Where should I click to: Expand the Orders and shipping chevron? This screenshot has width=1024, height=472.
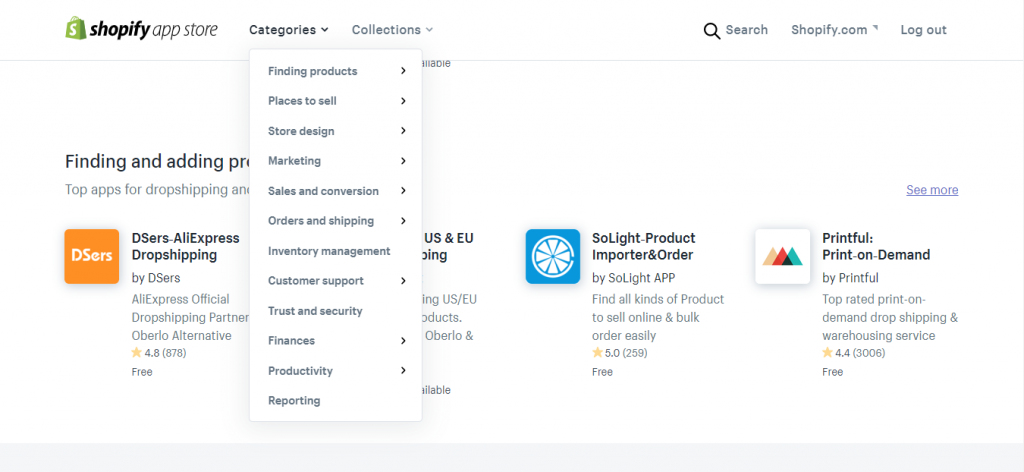coord(404,221)
